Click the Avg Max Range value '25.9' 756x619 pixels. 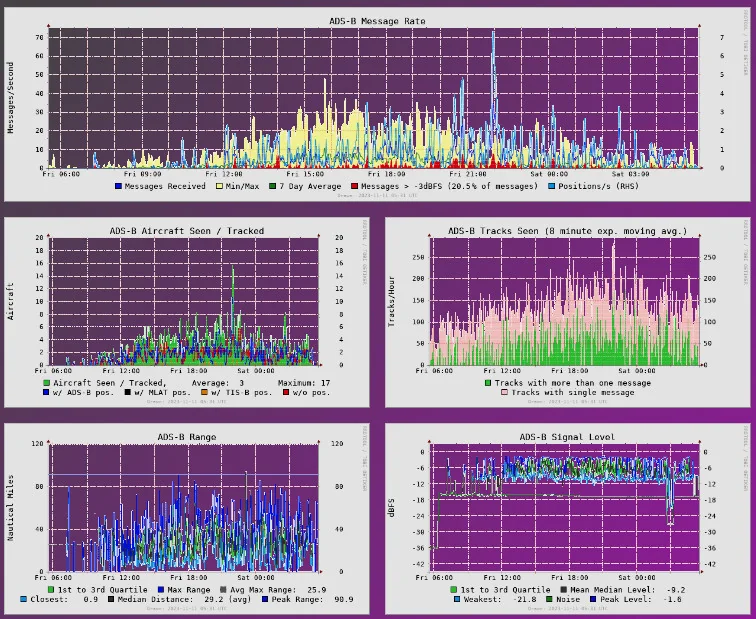317,590
